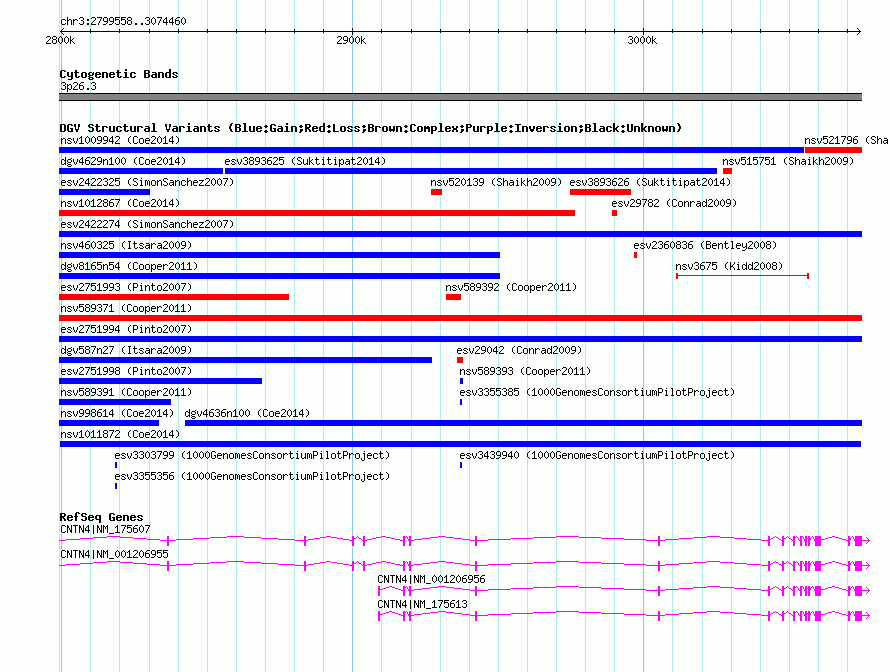Viewport: 890px width, 672px height.
Task: Open esv3439940 (1000GenomesConsortiumPilotProject) label
Action: (x=597, y=455)
